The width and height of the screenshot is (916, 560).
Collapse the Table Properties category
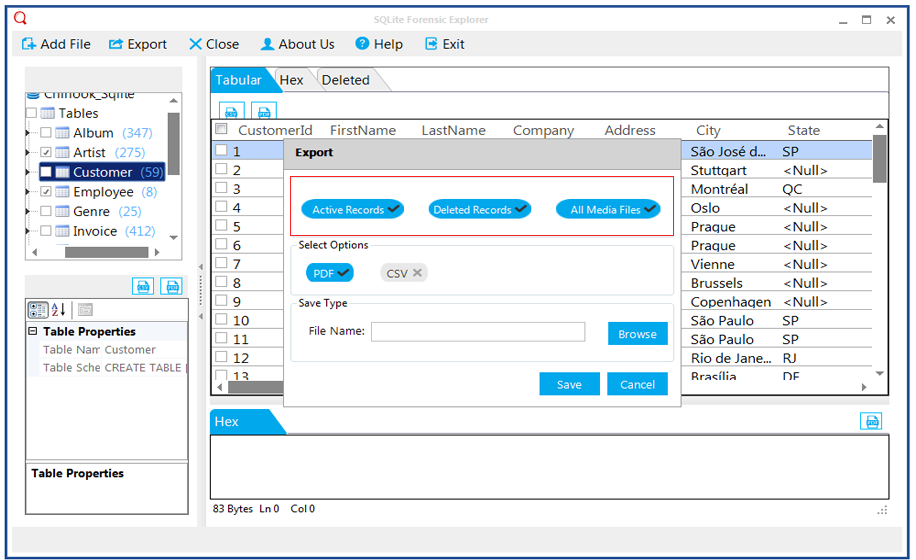(33, 331)
